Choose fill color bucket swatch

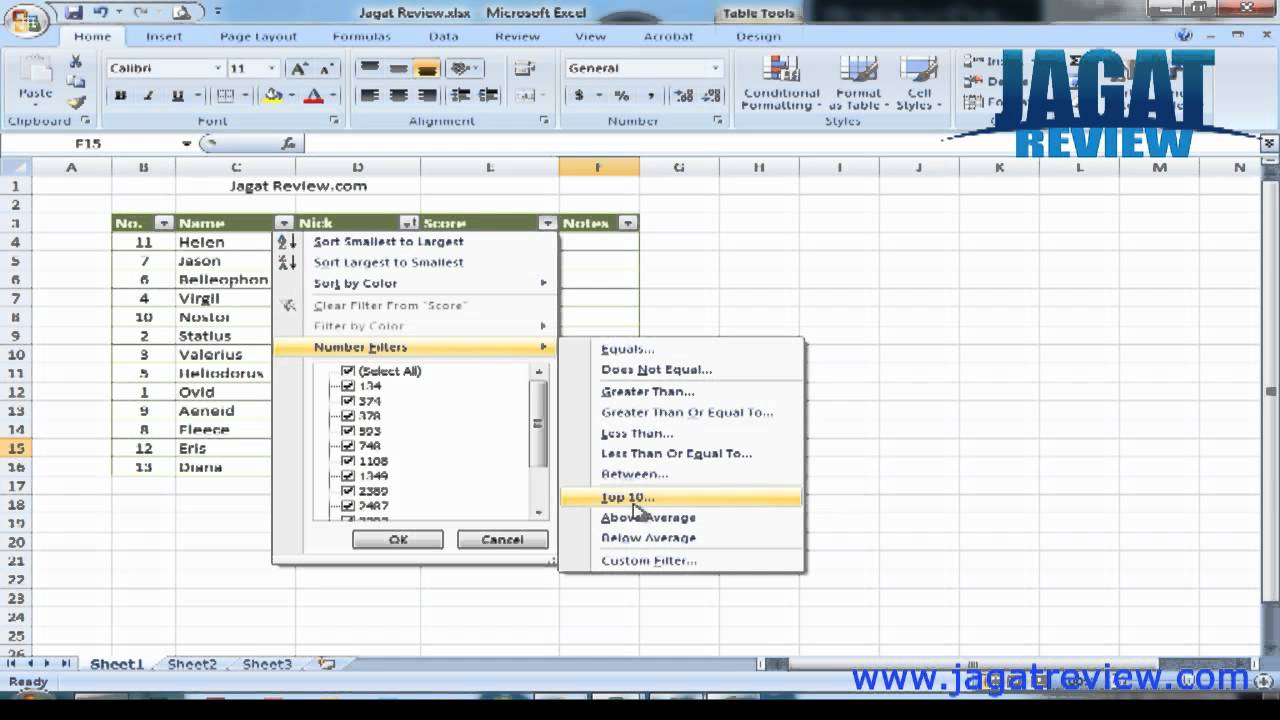[x=271, y=96]
